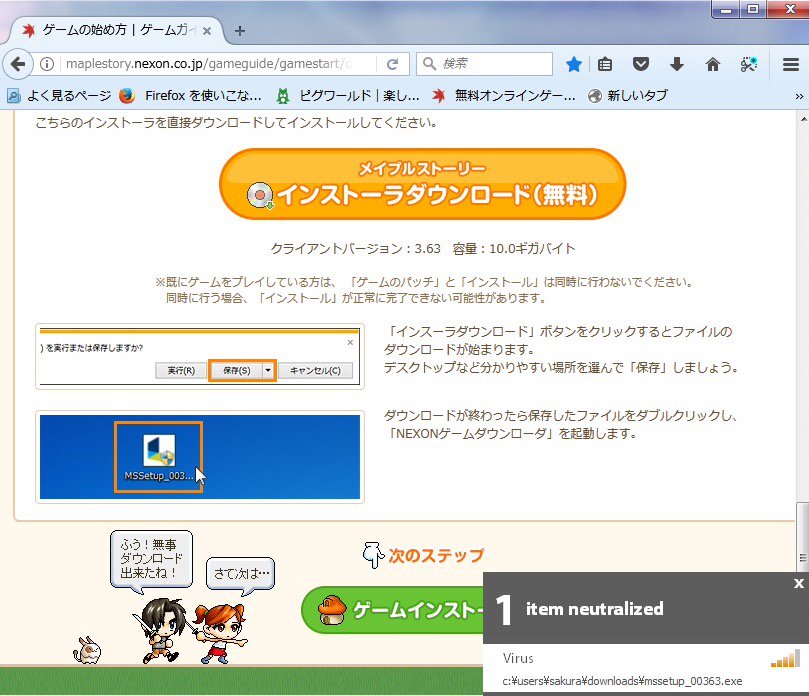Click the Firefox logo bookmark icon
The width and height of the screenshot is (809, 696).
[126, 96]
